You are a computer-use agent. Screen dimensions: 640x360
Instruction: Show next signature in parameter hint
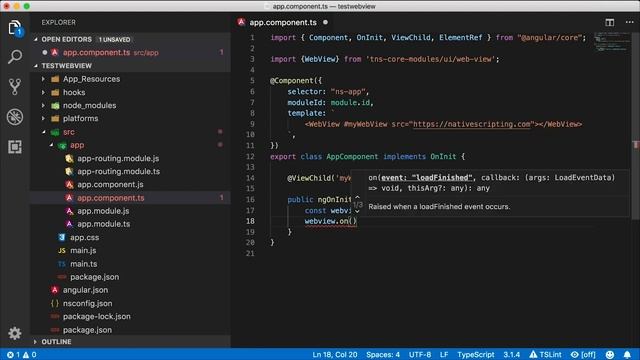pyautogui.click(x=358, y=211)
